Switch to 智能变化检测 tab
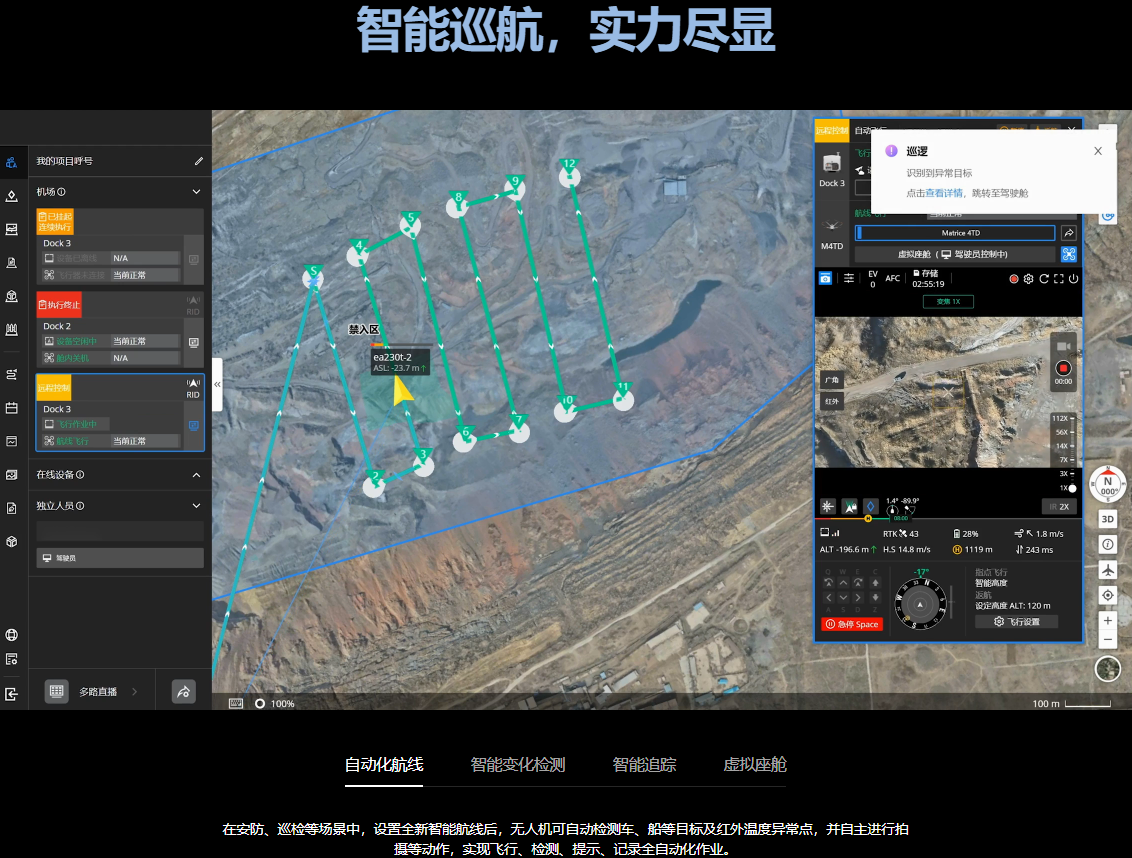Image resolution: width=1132 pixels, height=858 pixels. 517,765
